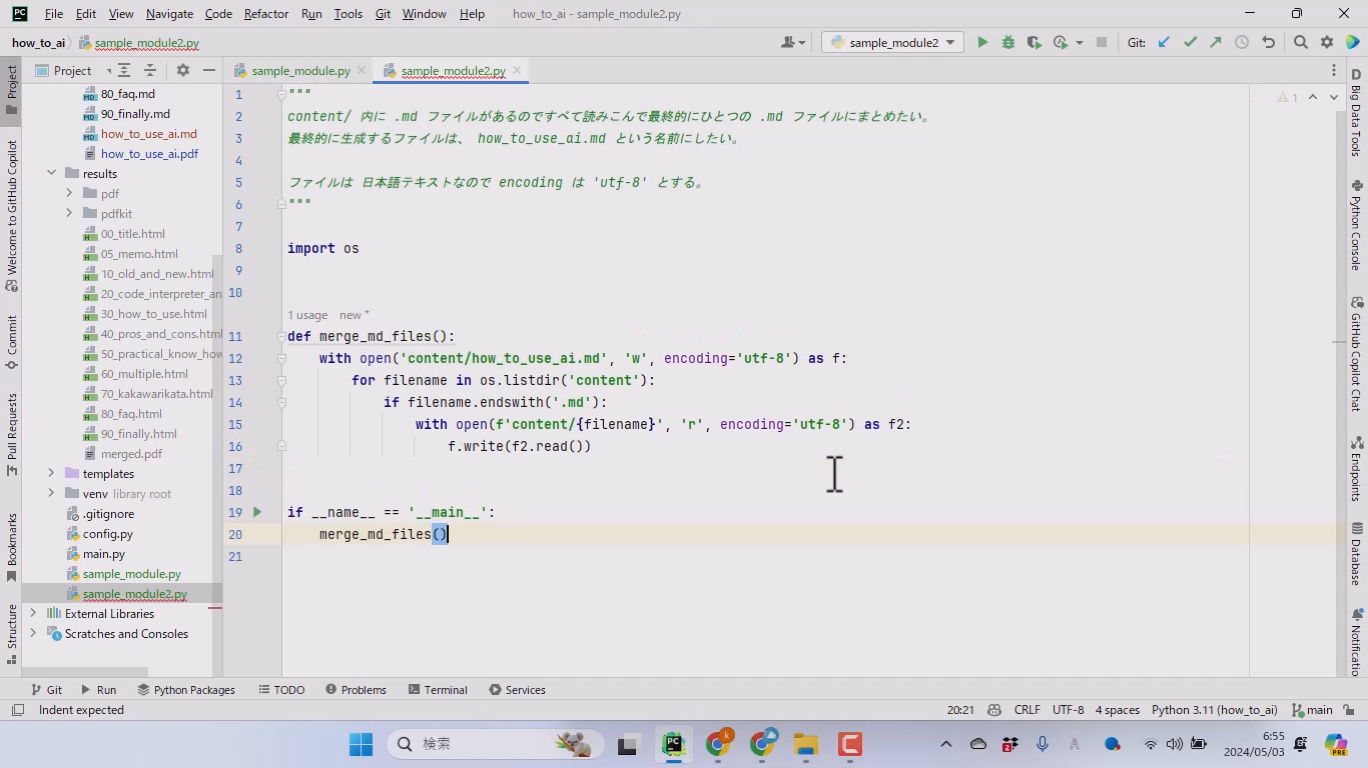
Task: Click the run gutter arrow on line 19
Action: click(257, 512)
